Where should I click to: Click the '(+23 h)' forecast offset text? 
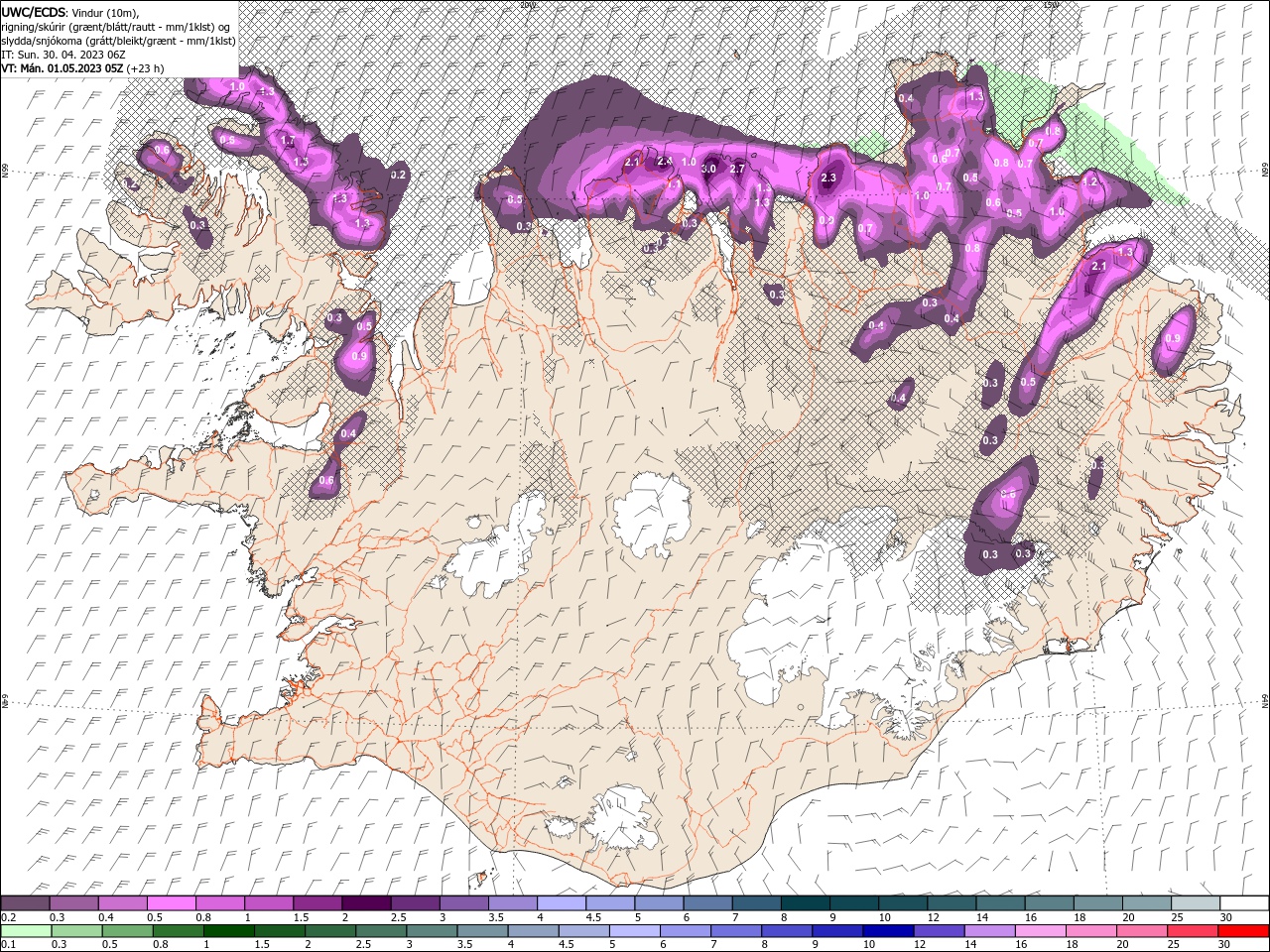146,67
